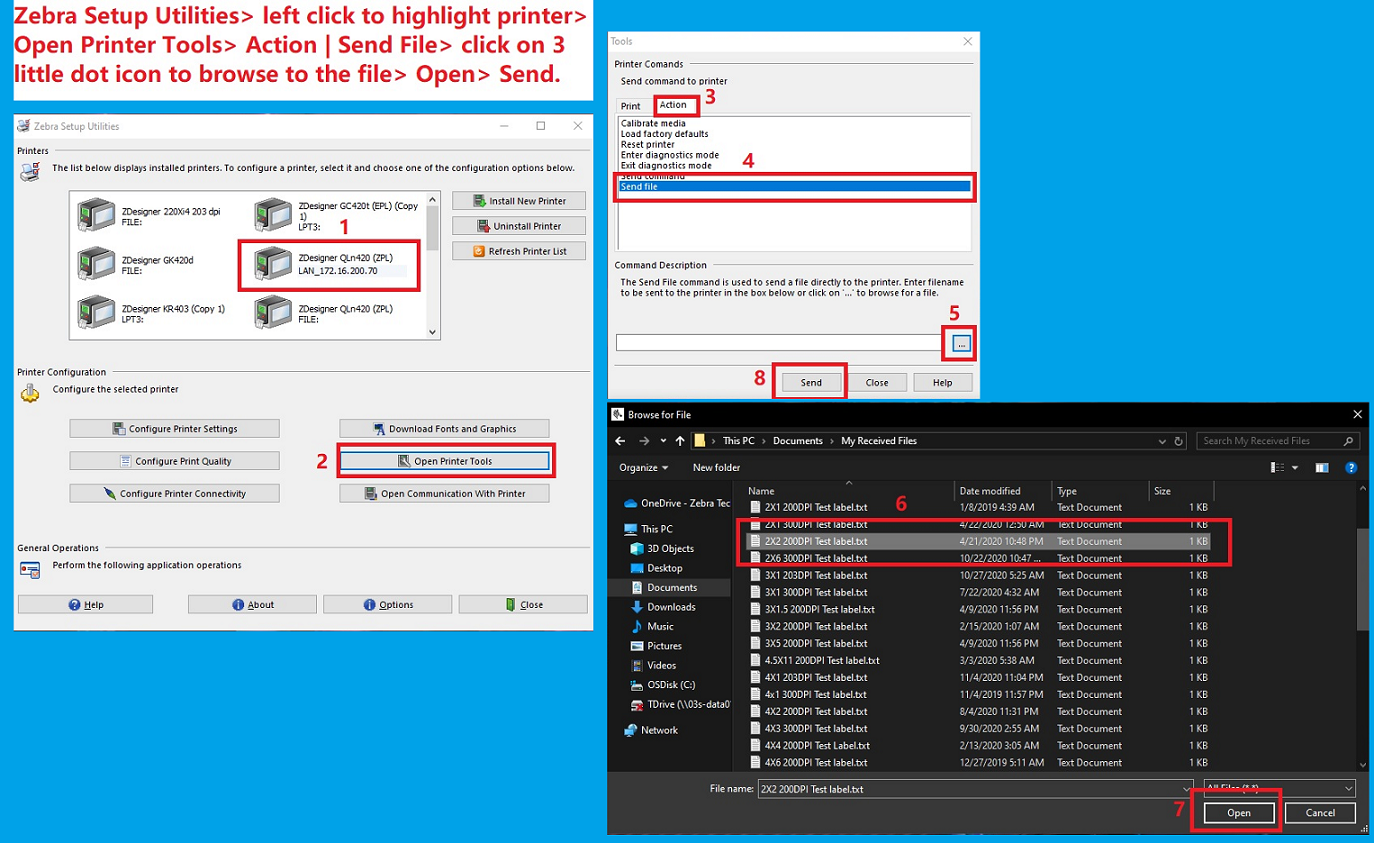Click the ZDesigner 220Xi4 203 dpi printer icon
1374x843 pixels.
point(98,215)
